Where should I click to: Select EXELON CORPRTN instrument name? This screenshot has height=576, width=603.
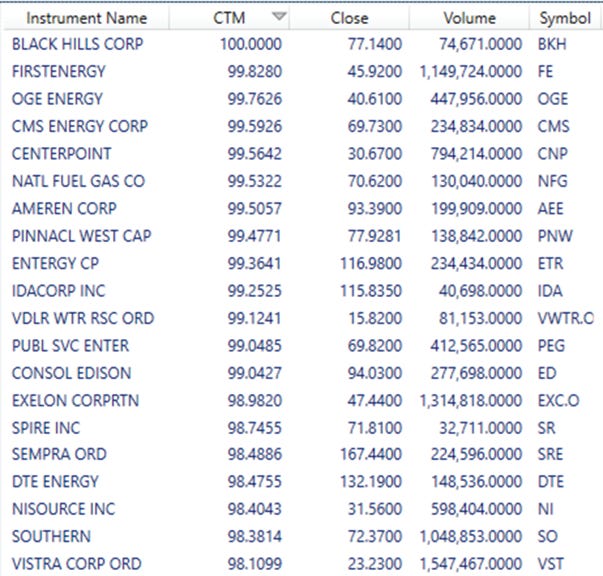pos(75,401)
